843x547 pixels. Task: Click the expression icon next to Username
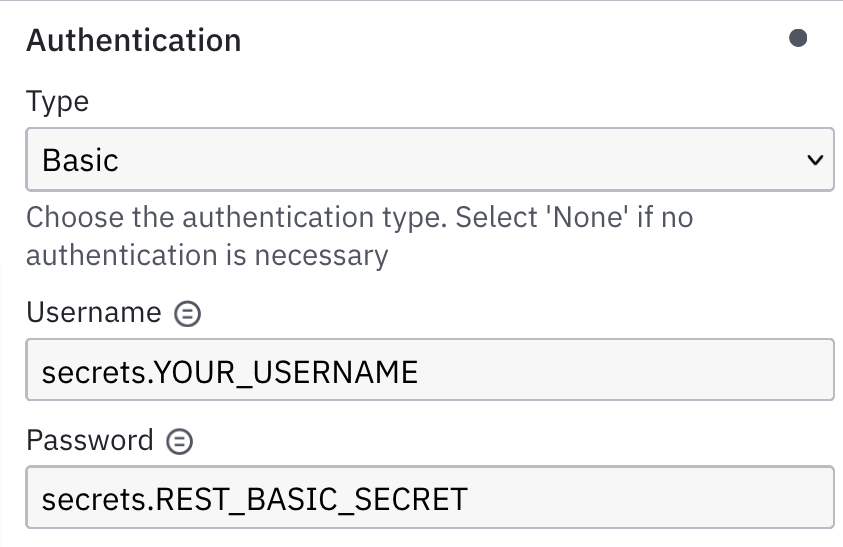pyautogui.click(x=187, y=314)
